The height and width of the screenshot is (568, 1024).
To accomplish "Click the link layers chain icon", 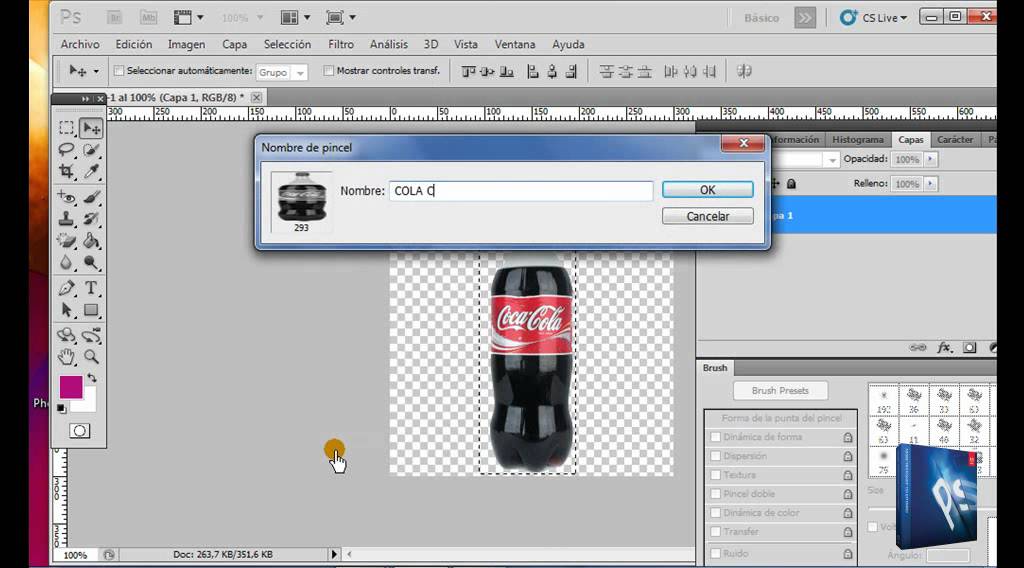I will [x=918, y=347].
